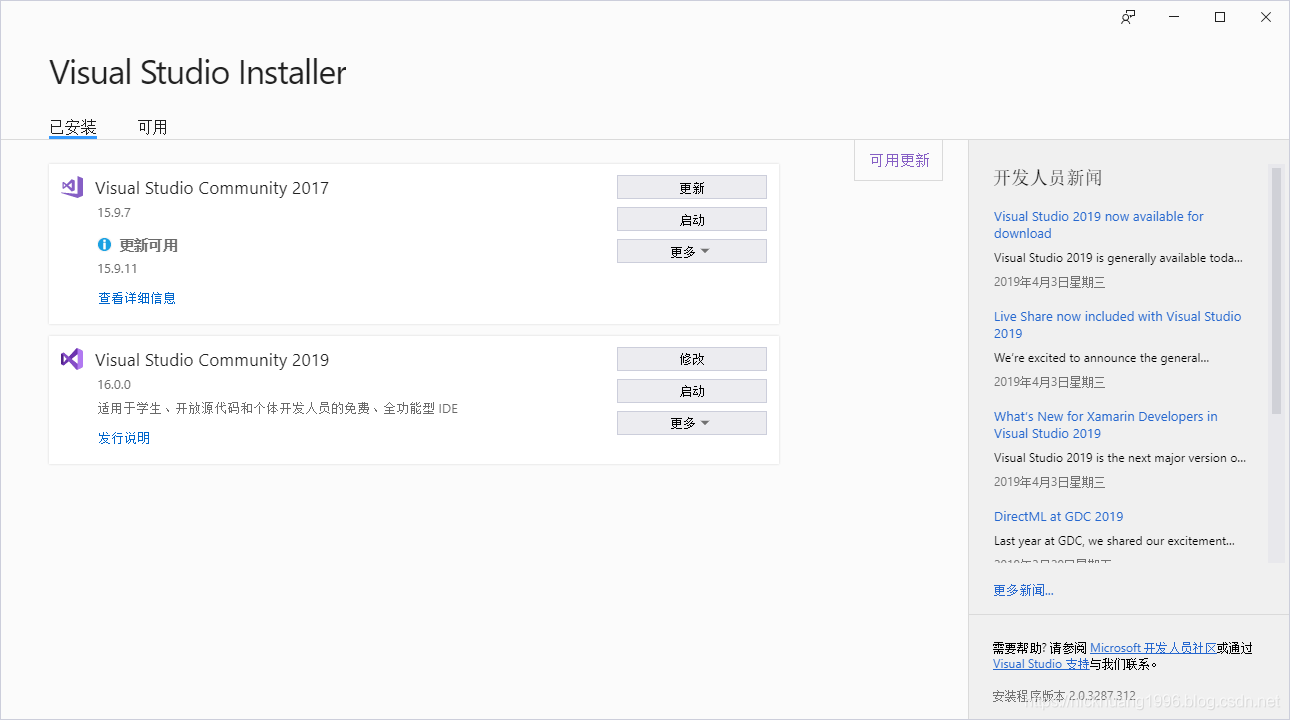Expand the 更多 dropdown for Visual Studio 2017
Screen dimensions: 1290x720
[x=692, y=252]
